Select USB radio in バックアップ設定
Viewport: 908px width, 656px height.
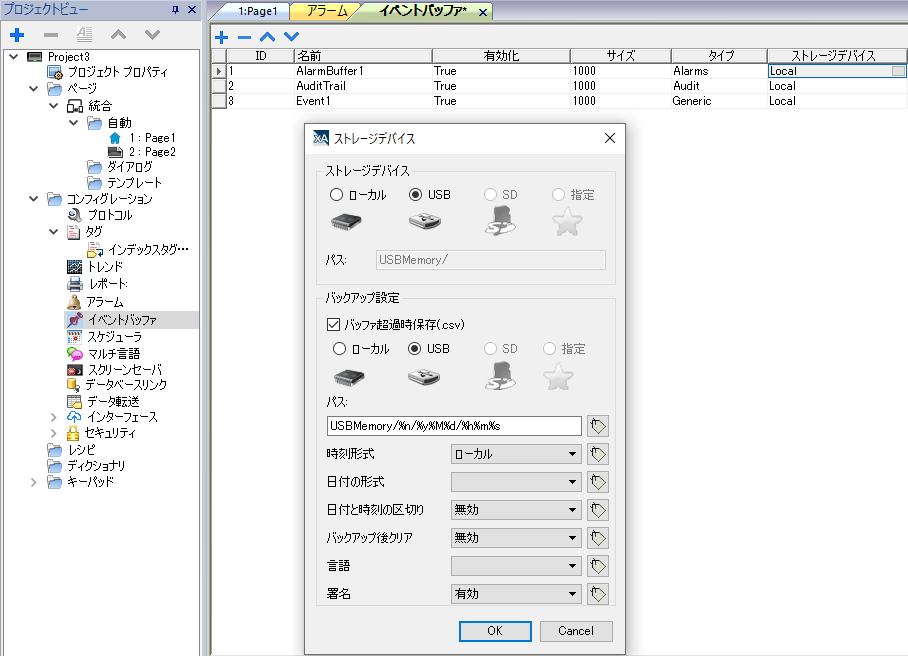[415, 349]
